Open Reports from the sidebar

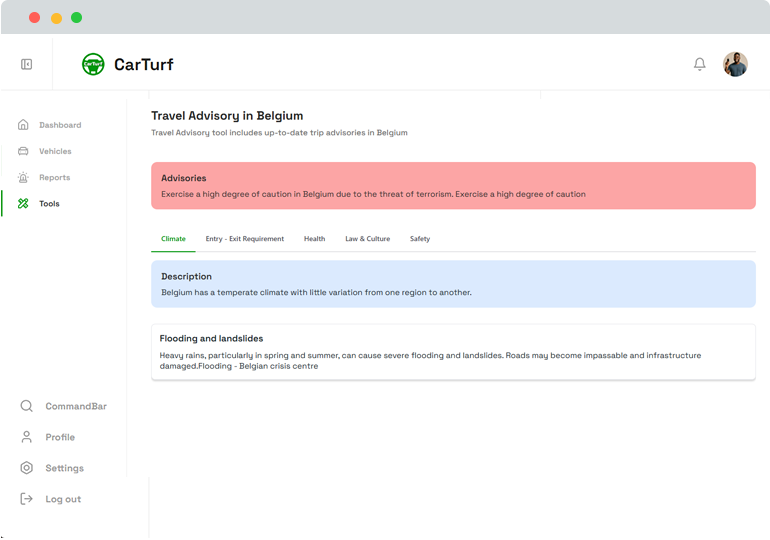54,177
